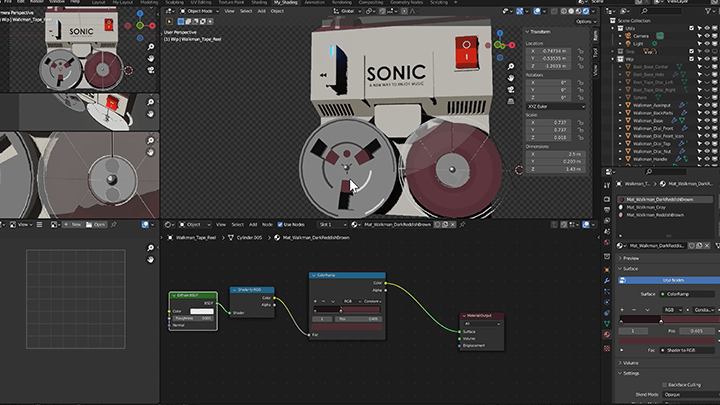Open Material properties tab icon

[x=607, y=335]
